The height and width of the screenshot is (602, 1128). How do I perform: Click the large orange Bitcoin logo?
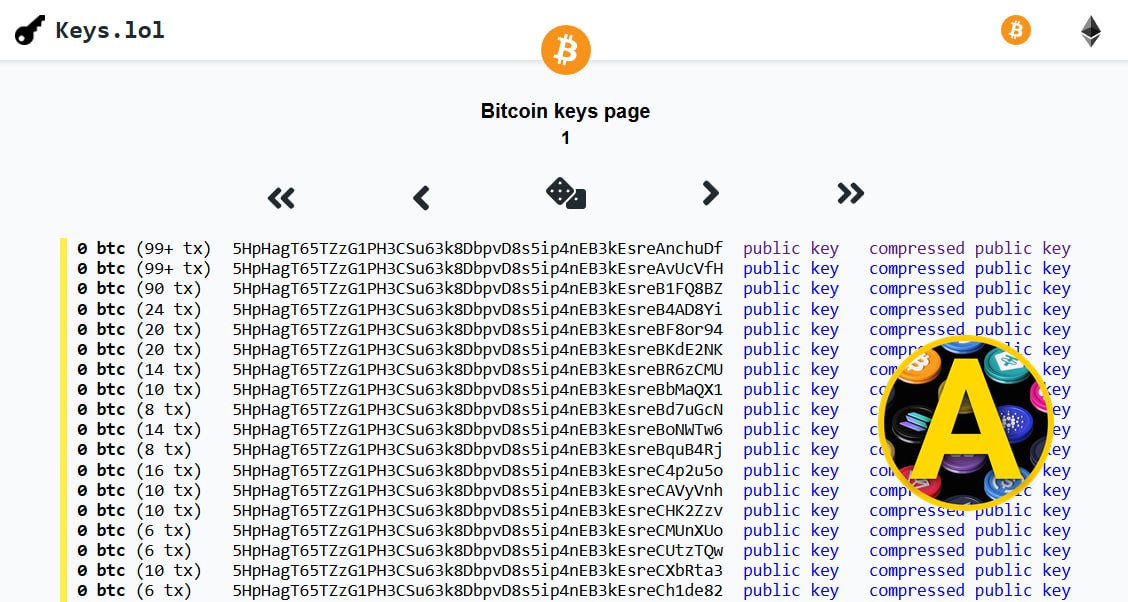tap(566, 49)
